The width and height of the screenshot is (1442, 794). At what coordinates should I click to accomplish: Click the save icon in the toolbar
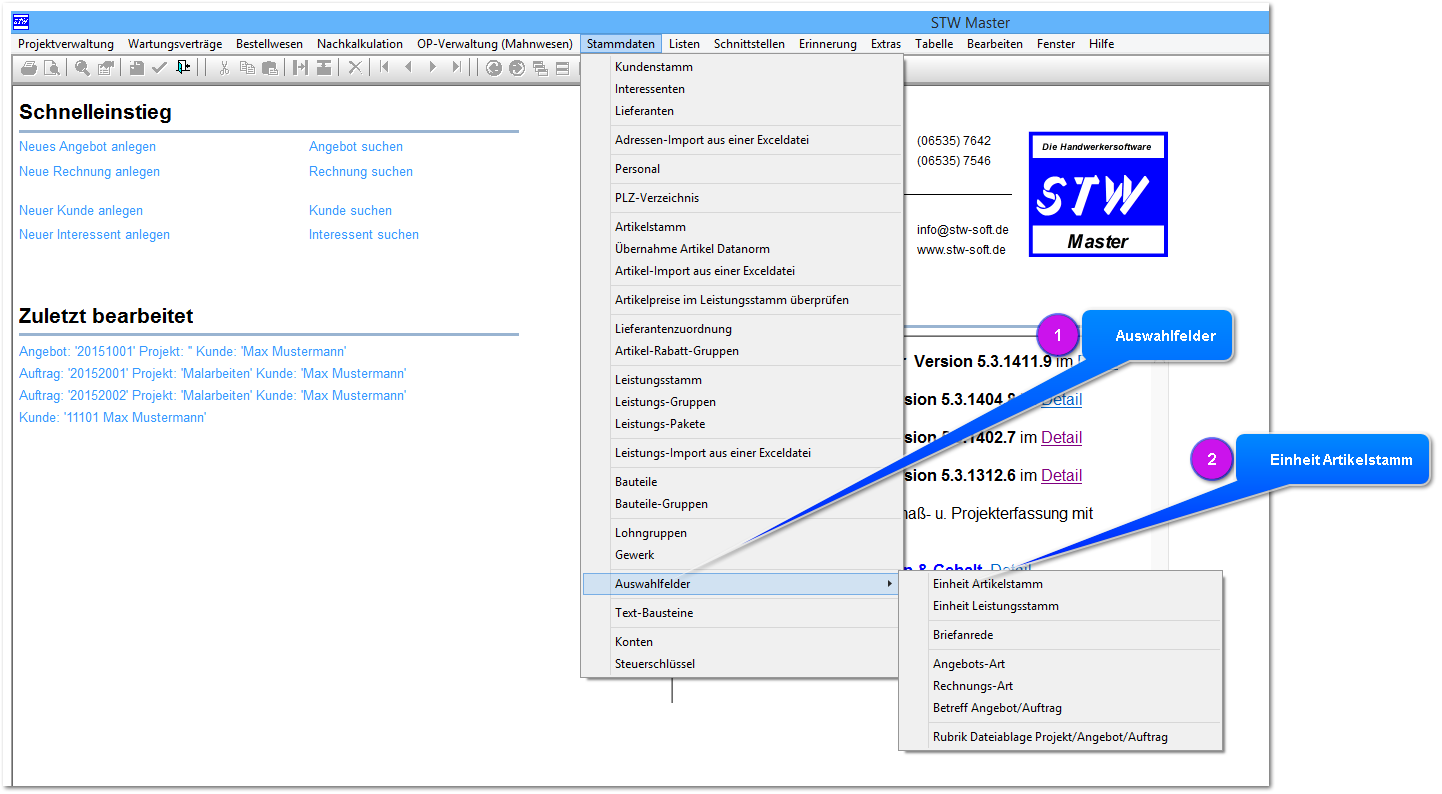point(136,68)
